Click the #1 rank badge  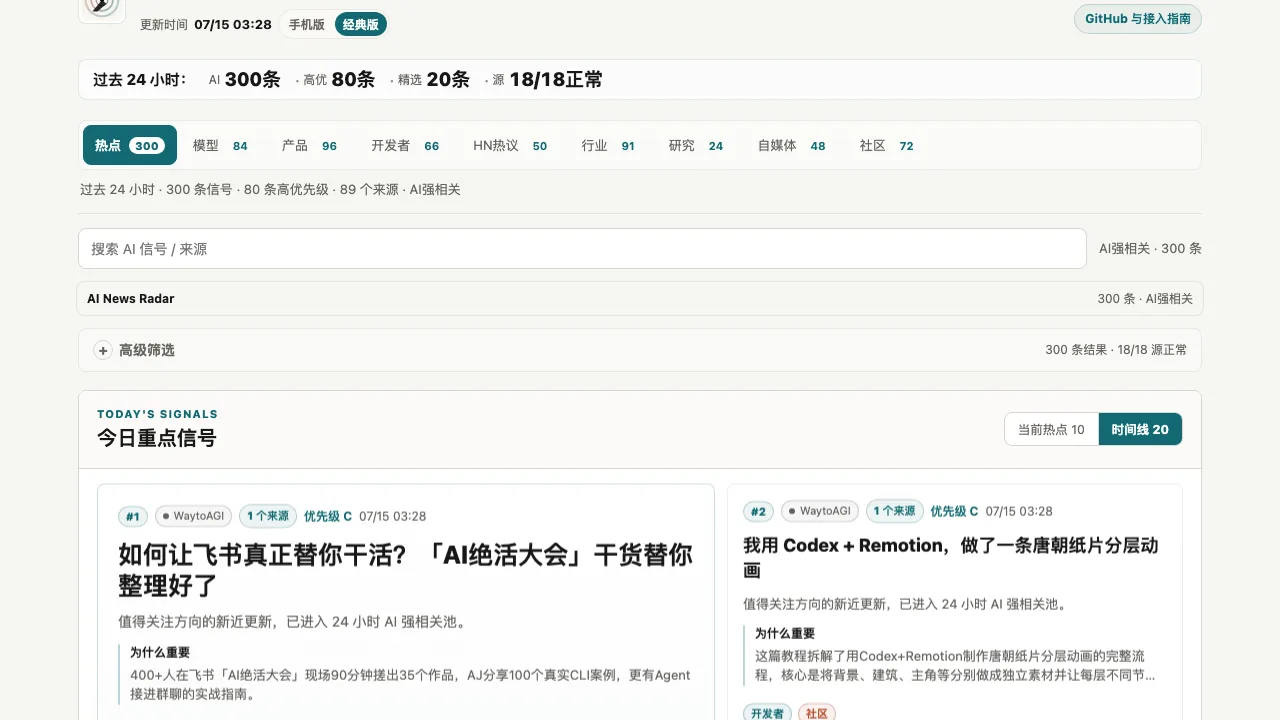click(x=133, y=516)
